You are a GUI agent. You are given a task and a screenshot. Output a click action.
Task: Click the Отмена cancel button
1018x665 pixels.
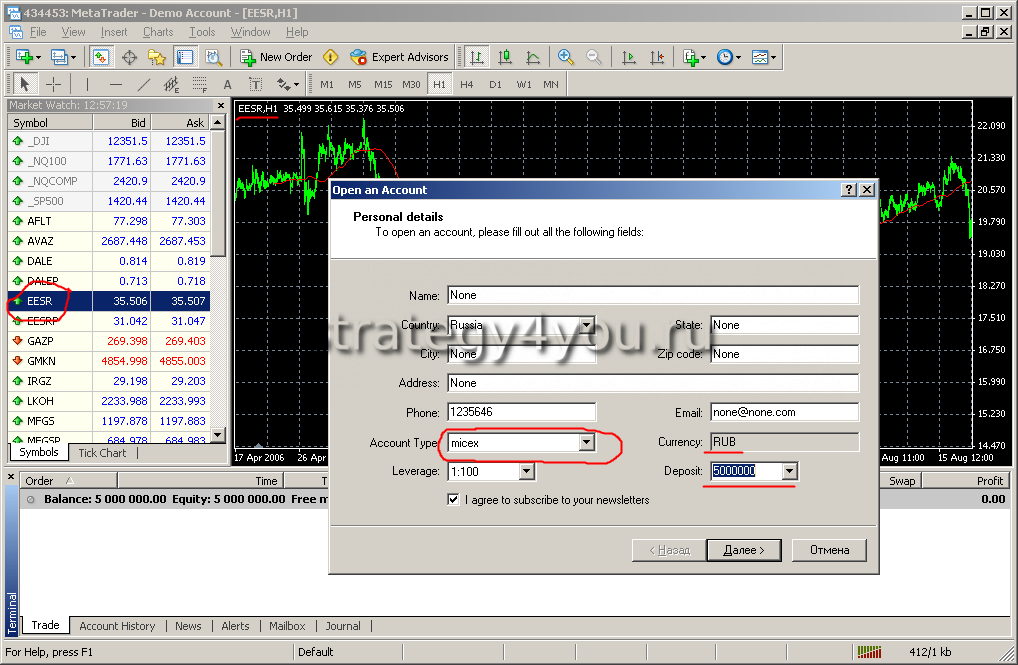[830, 550]
